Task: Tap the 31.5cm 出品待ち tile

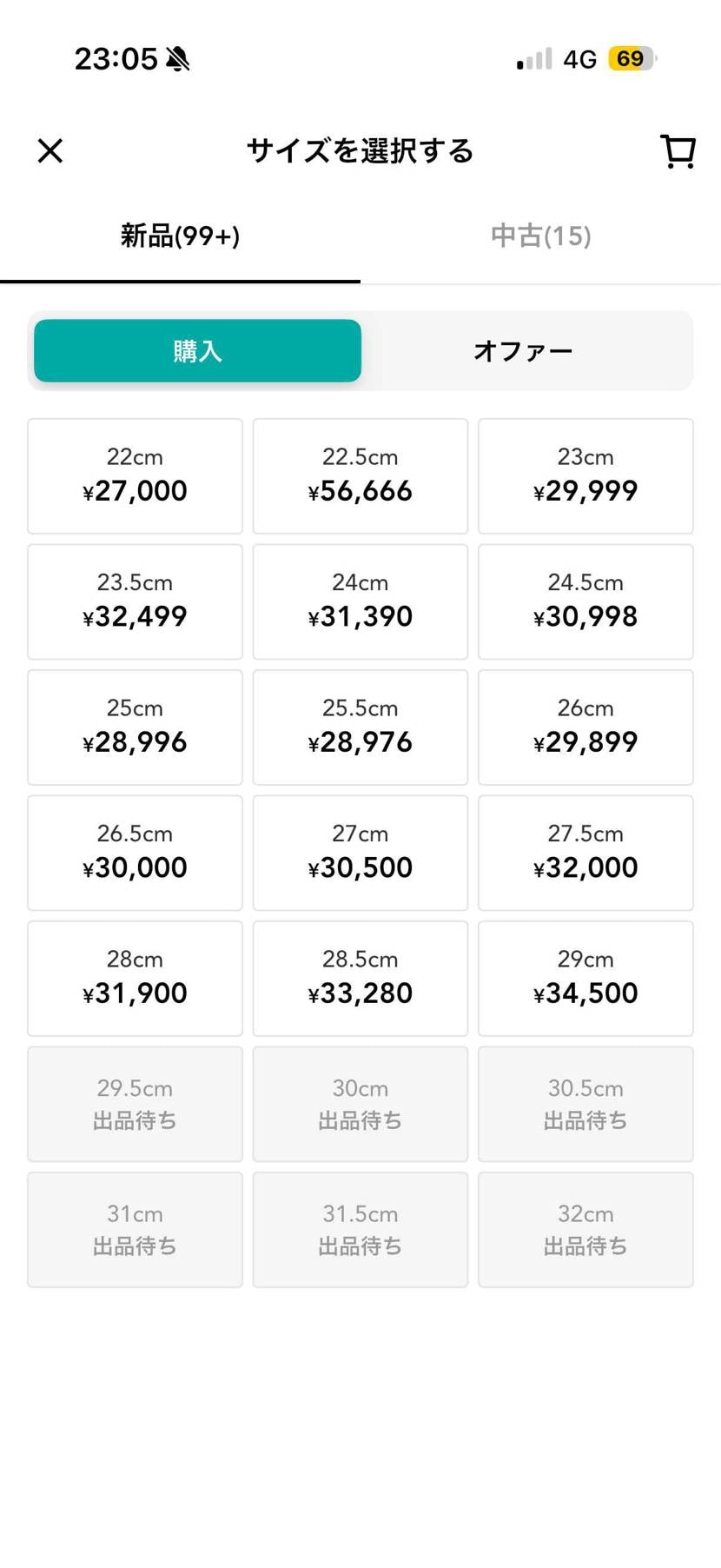Action: pyautogui.click(x=360, y=1229)
